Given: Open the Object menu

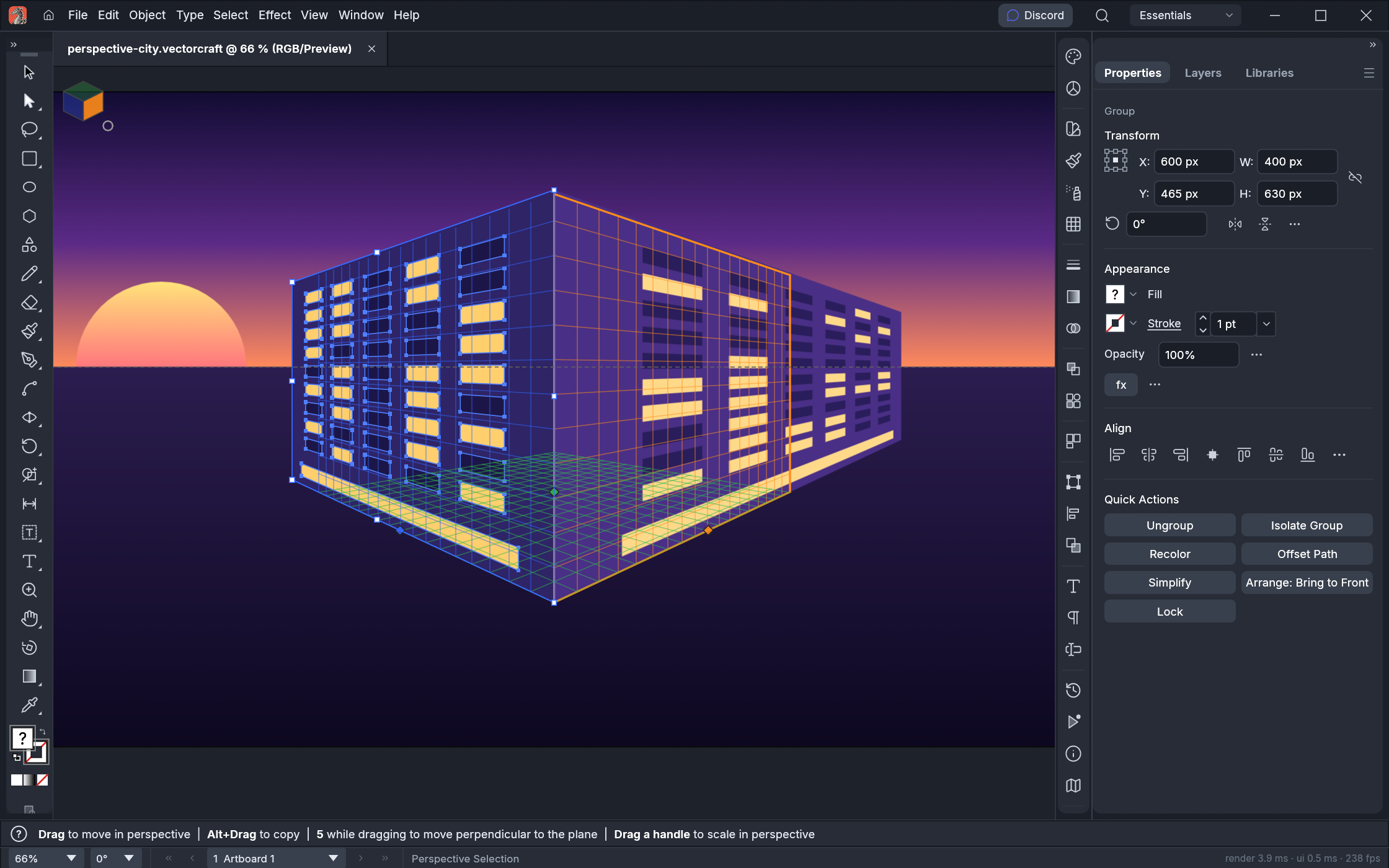Looking at the screenshot, I should 147,15.
